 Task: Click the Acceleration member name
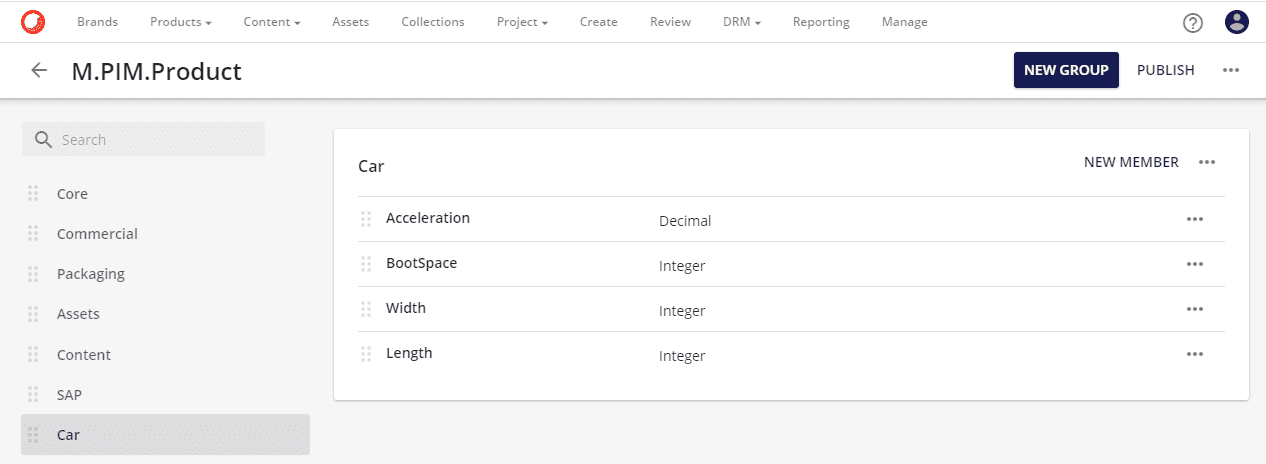[x=428, y=218]
